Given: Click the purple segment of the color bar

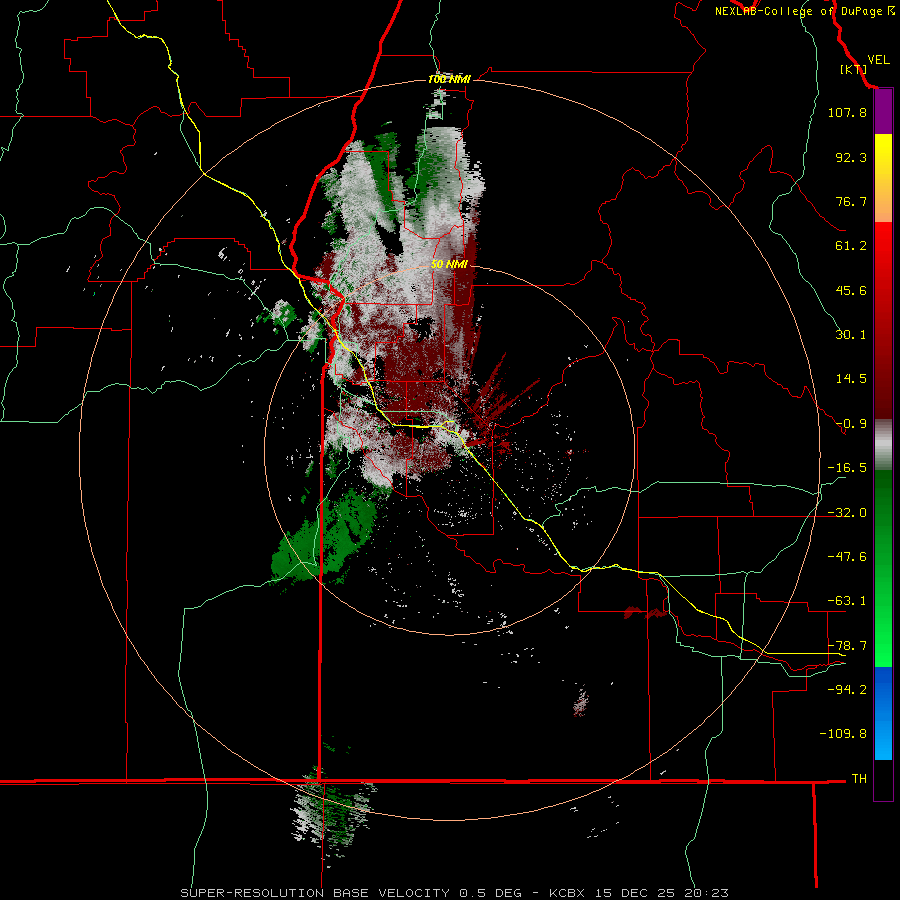Looking at the screenshot, I should (883, 112).
